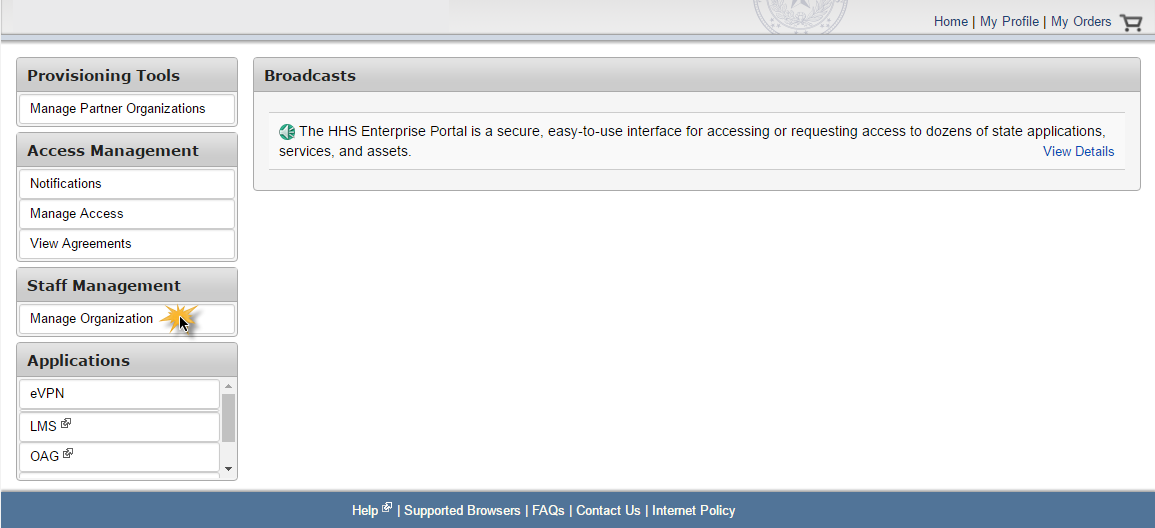Click the Applications list scroll down arrow
This screenshot has height=528, width=1155.
tap(228, 469)
